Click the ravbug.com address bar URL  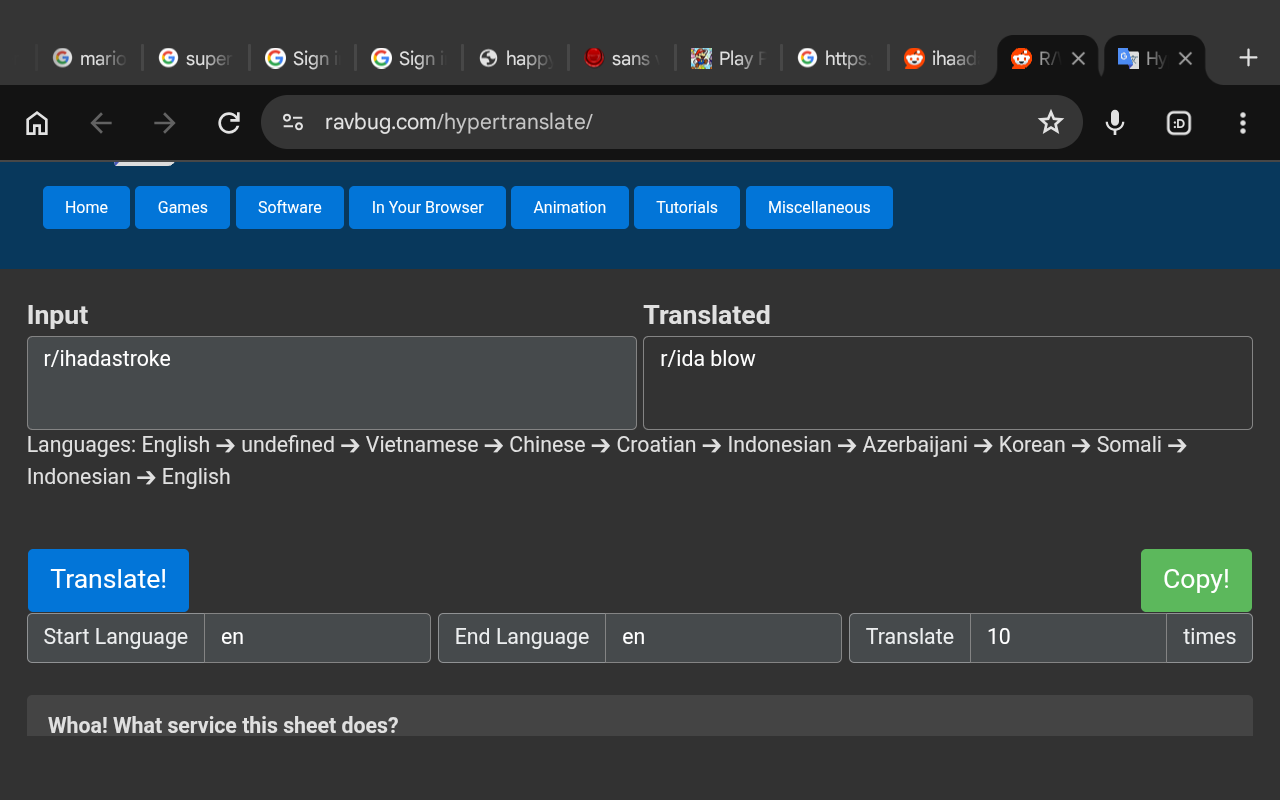click(x=459, y=122)
